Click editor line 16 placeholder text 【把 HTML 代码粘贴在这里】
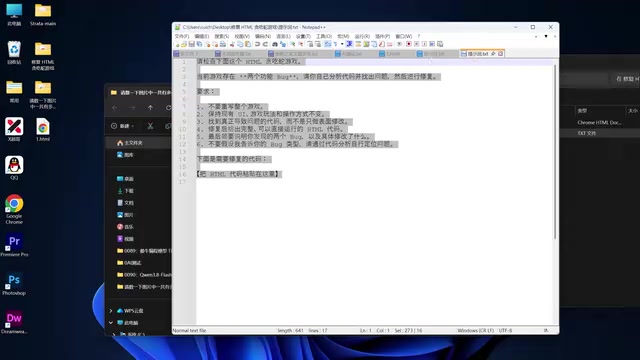 coord(239,174)
